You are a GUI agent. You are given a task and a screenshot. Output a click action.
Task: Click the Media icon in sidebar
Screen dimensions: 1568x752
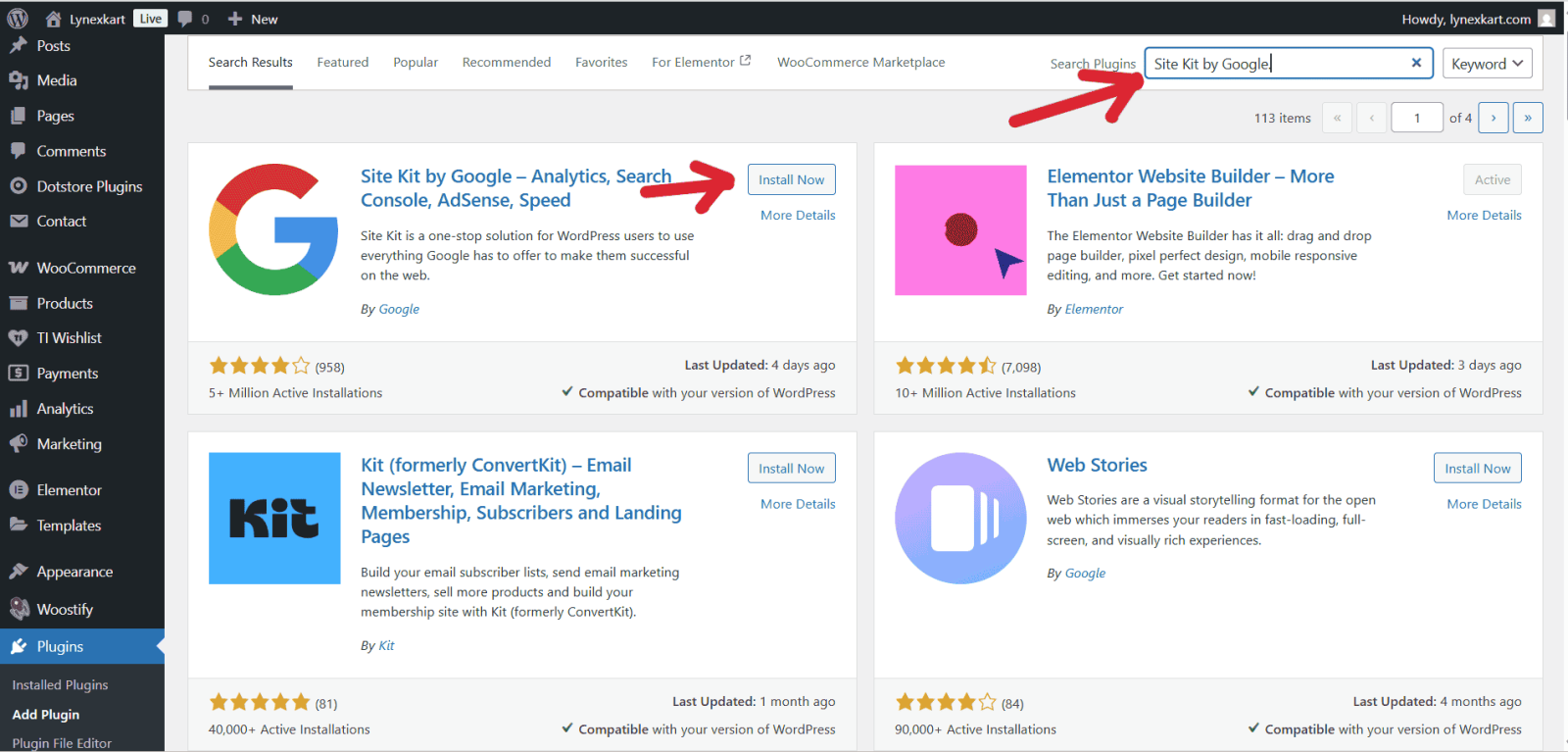click(x=18, y=80)
